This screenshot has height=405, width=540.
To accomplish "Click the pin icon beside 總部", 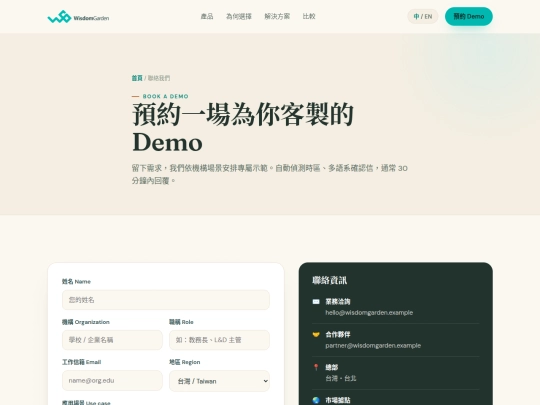I will [x=316, y=367].
